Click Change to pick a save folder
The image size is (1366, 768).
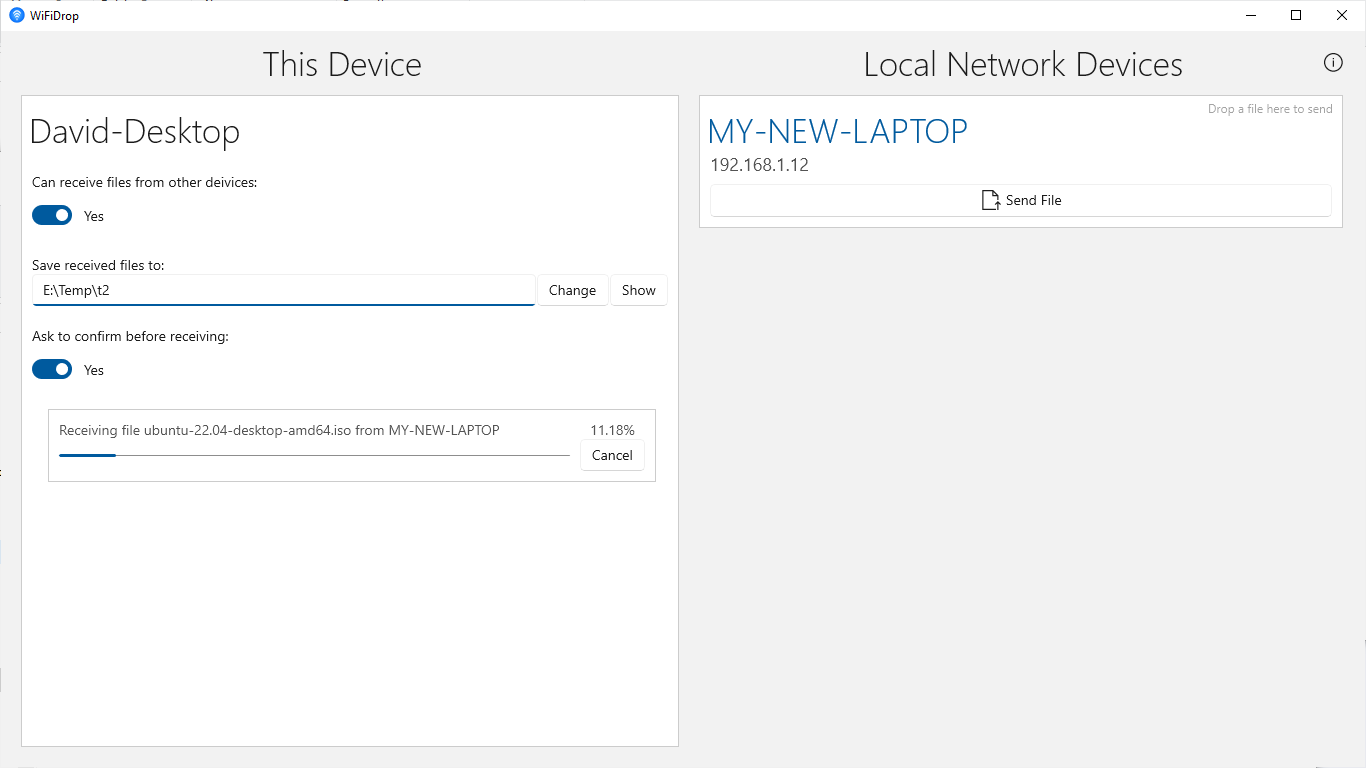click(x=572, y=290)
